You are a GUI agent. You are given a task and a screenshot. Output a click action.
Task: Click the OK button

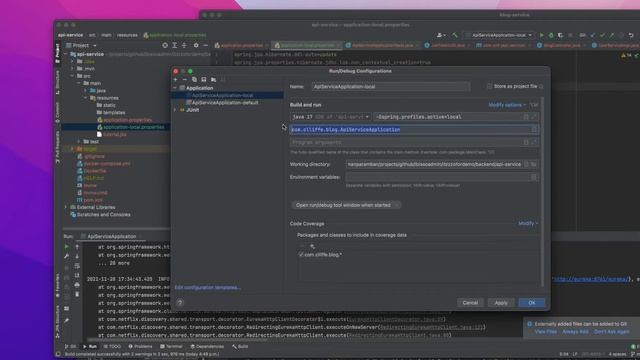click(531, 303)
